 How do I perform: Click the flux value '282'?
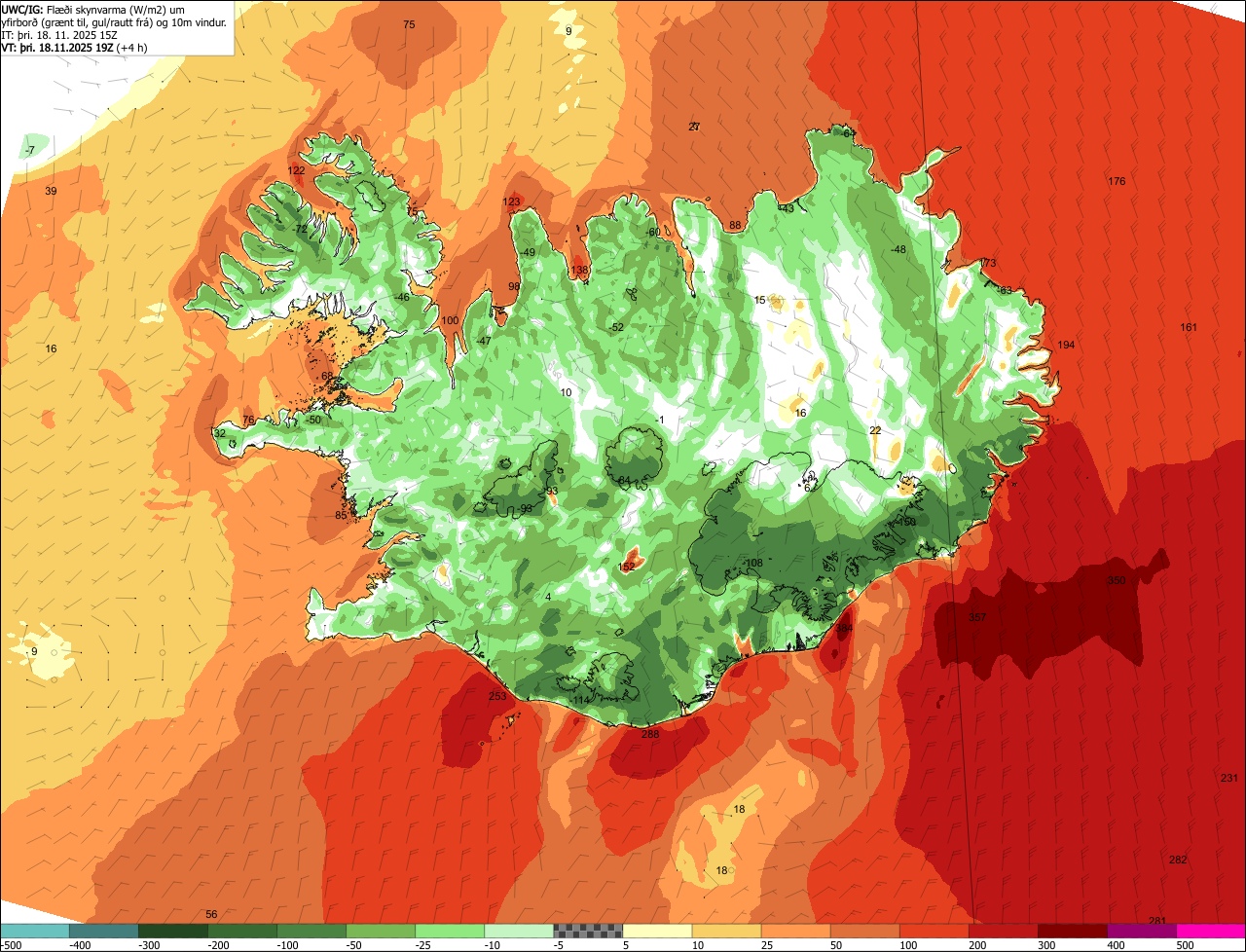(1178, 860)
